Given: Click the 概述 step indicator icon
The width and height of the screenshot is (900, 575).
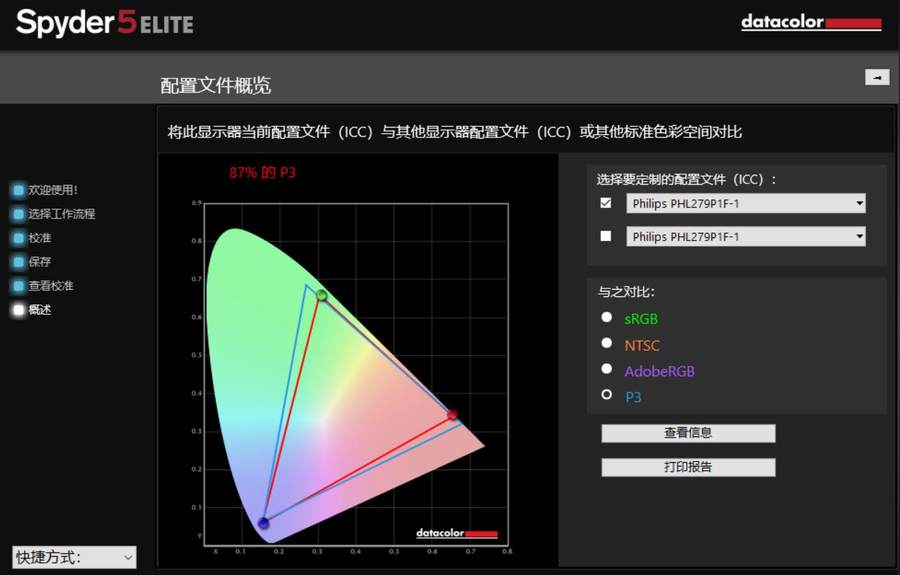Looking at the screenshot, I should pos(18,310).
